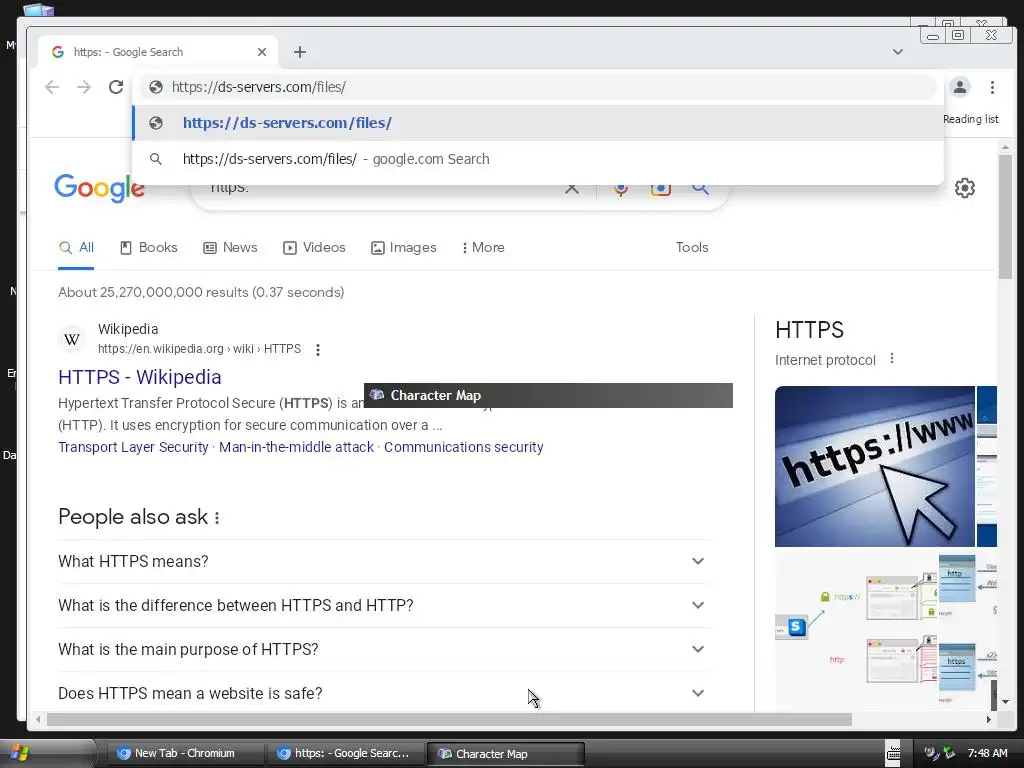The height and width of the screenshot is (768, 1024).
Task: Open Google search settings gear
Action: pos(965,188)
